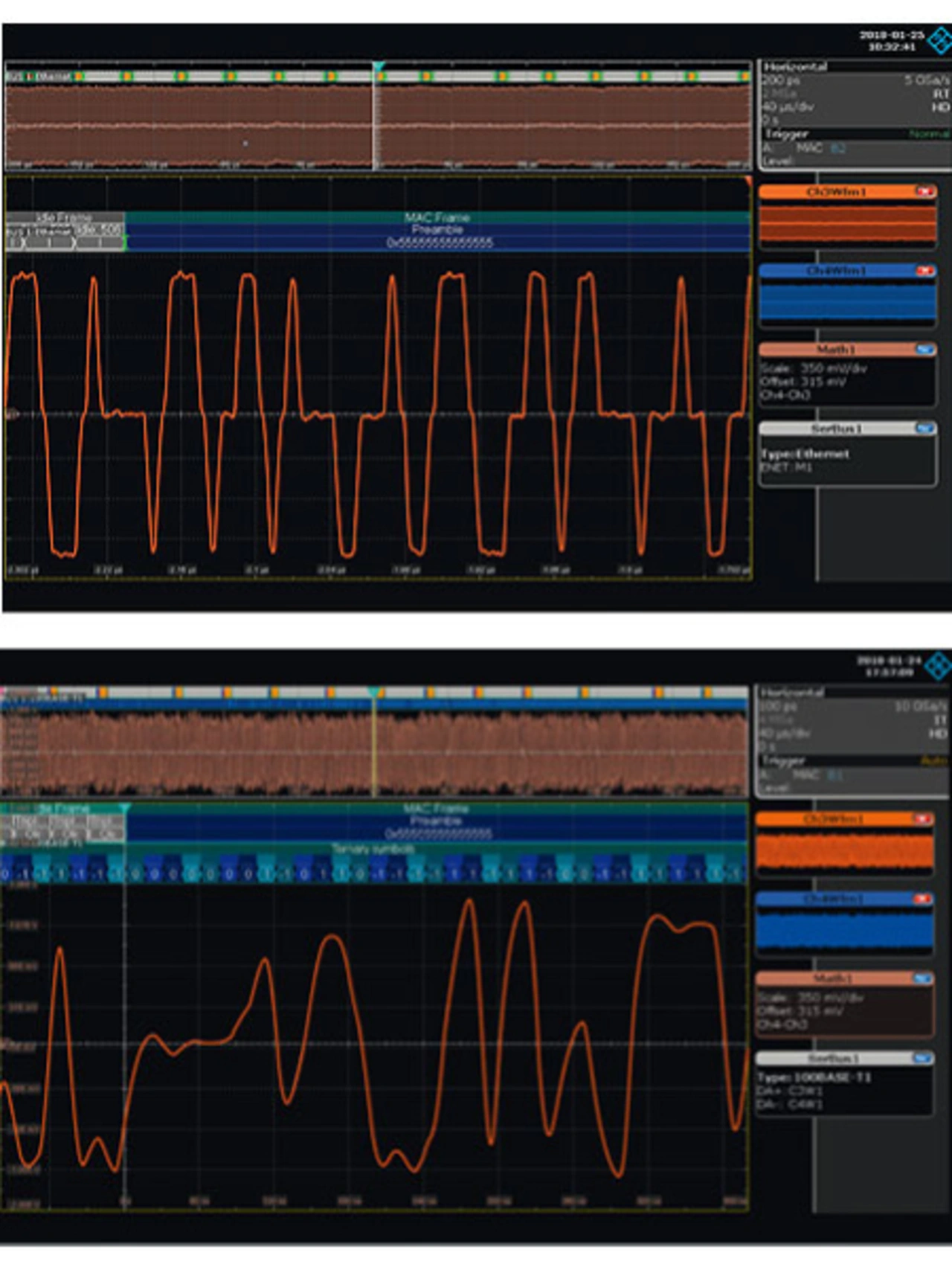
Task: Open Horizontal settings in the upper capture
Action: click(x=795, y=67)
